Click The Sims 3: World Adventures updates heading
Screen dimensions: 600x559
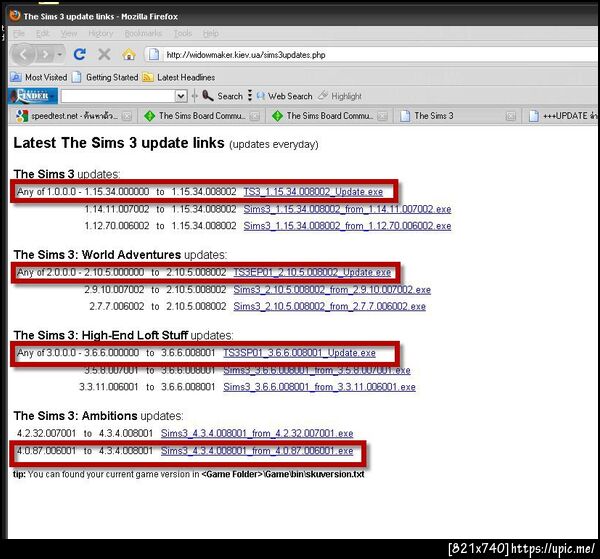click(x=120, y=255)
